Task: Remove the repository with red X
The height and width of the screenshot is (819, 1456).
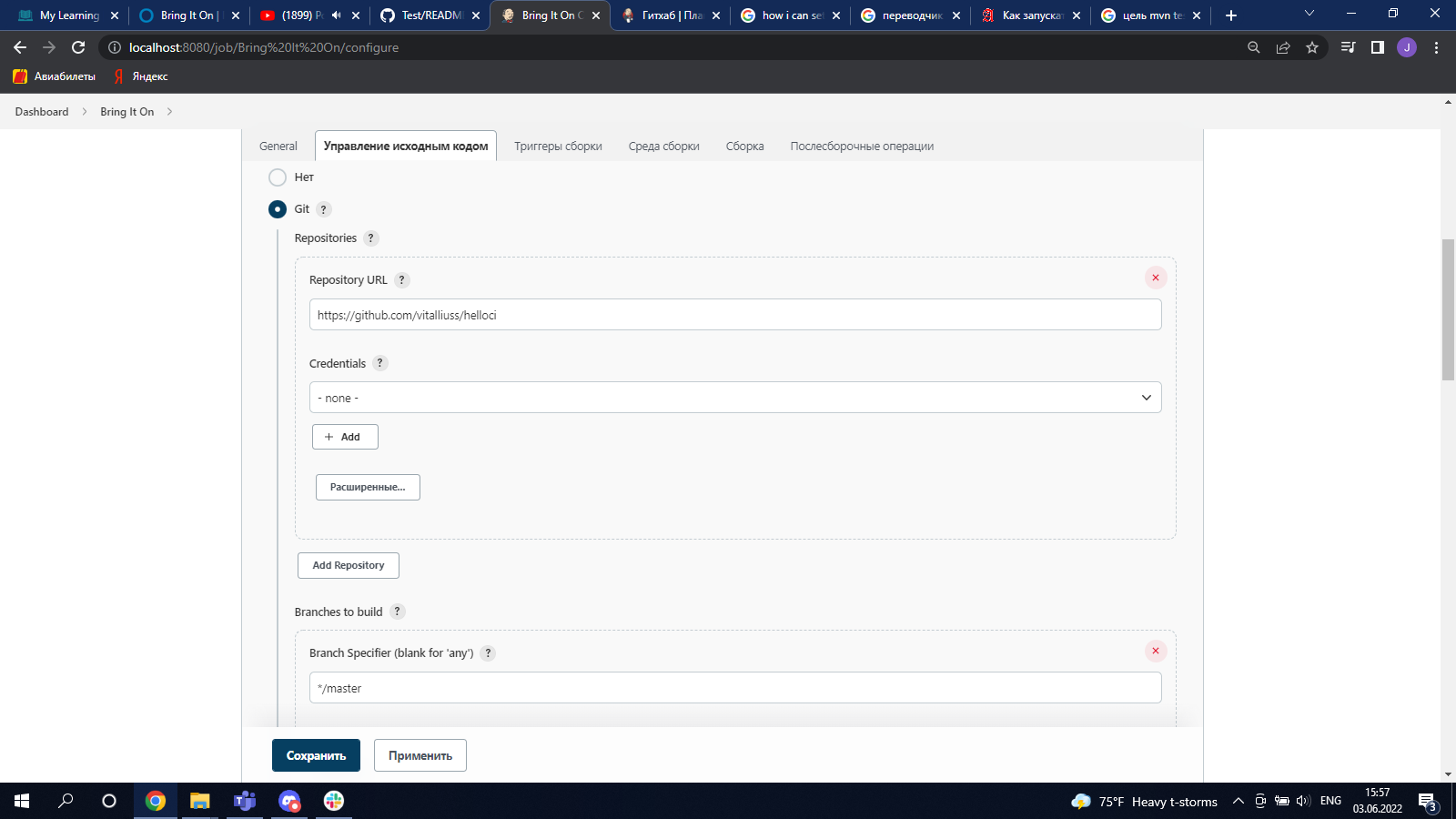Action: 1156,278
